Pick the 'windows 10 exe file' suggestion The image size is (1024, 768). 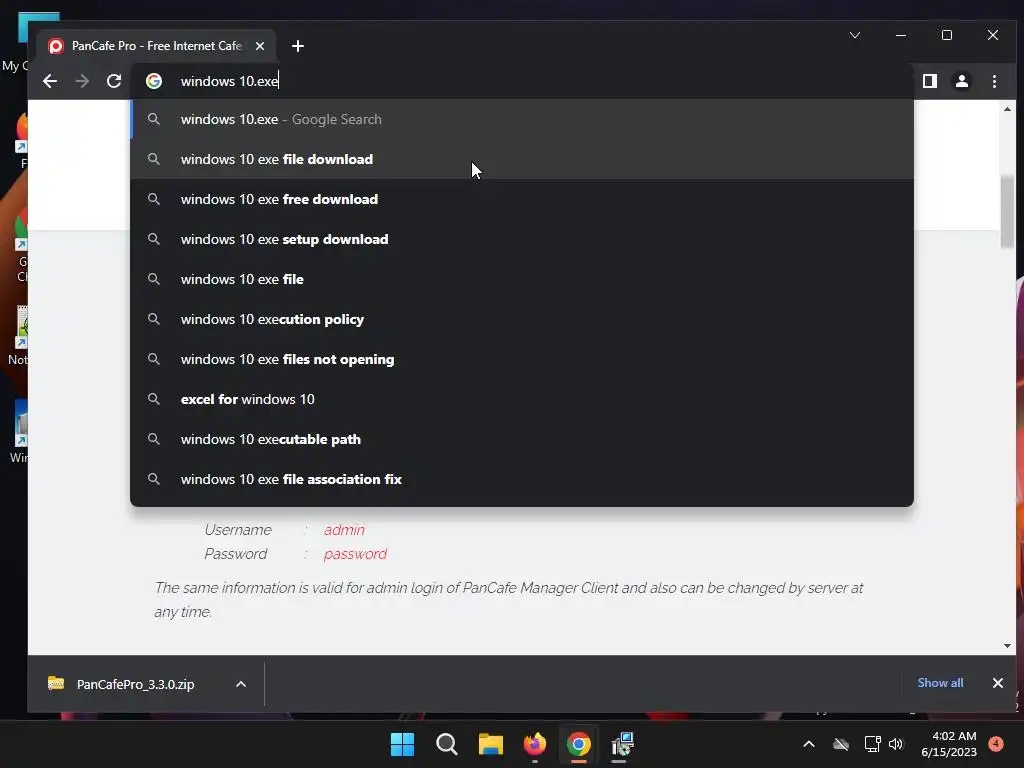[522, 279]
